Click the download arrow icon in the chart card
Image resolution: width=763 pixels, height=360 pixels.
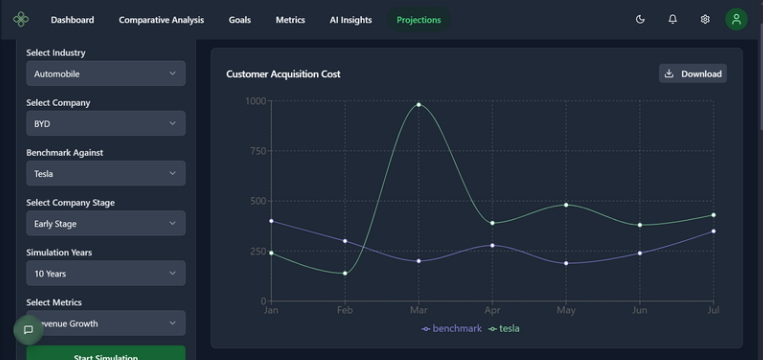pyautogui.click(x=669, y=73)
